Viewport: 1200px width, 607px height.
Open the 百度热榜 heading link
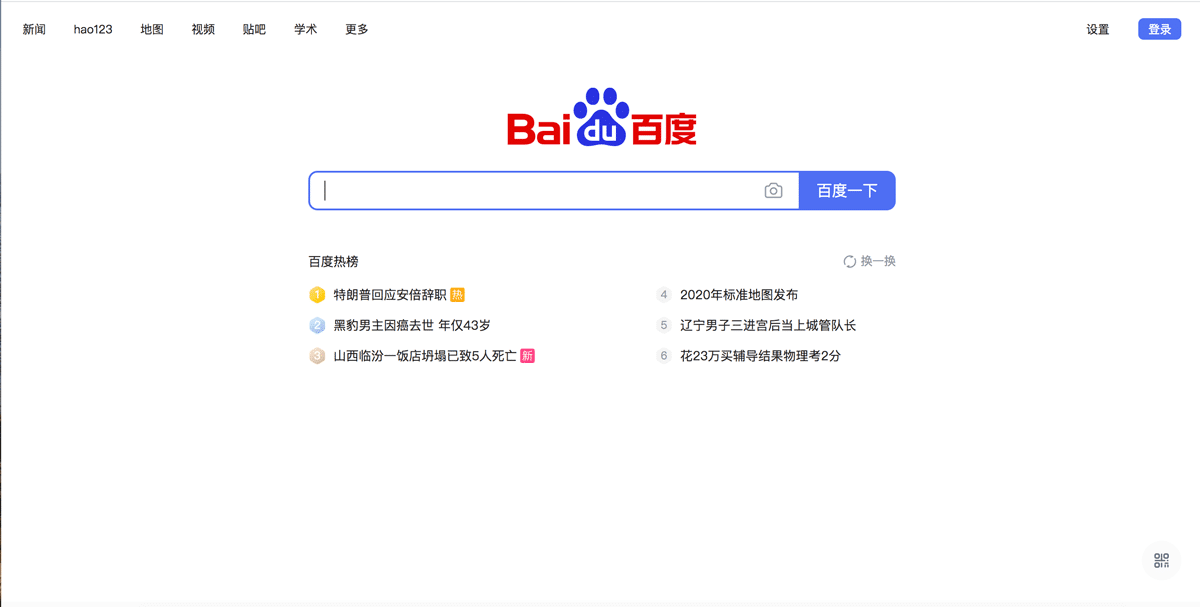[333, 262]
